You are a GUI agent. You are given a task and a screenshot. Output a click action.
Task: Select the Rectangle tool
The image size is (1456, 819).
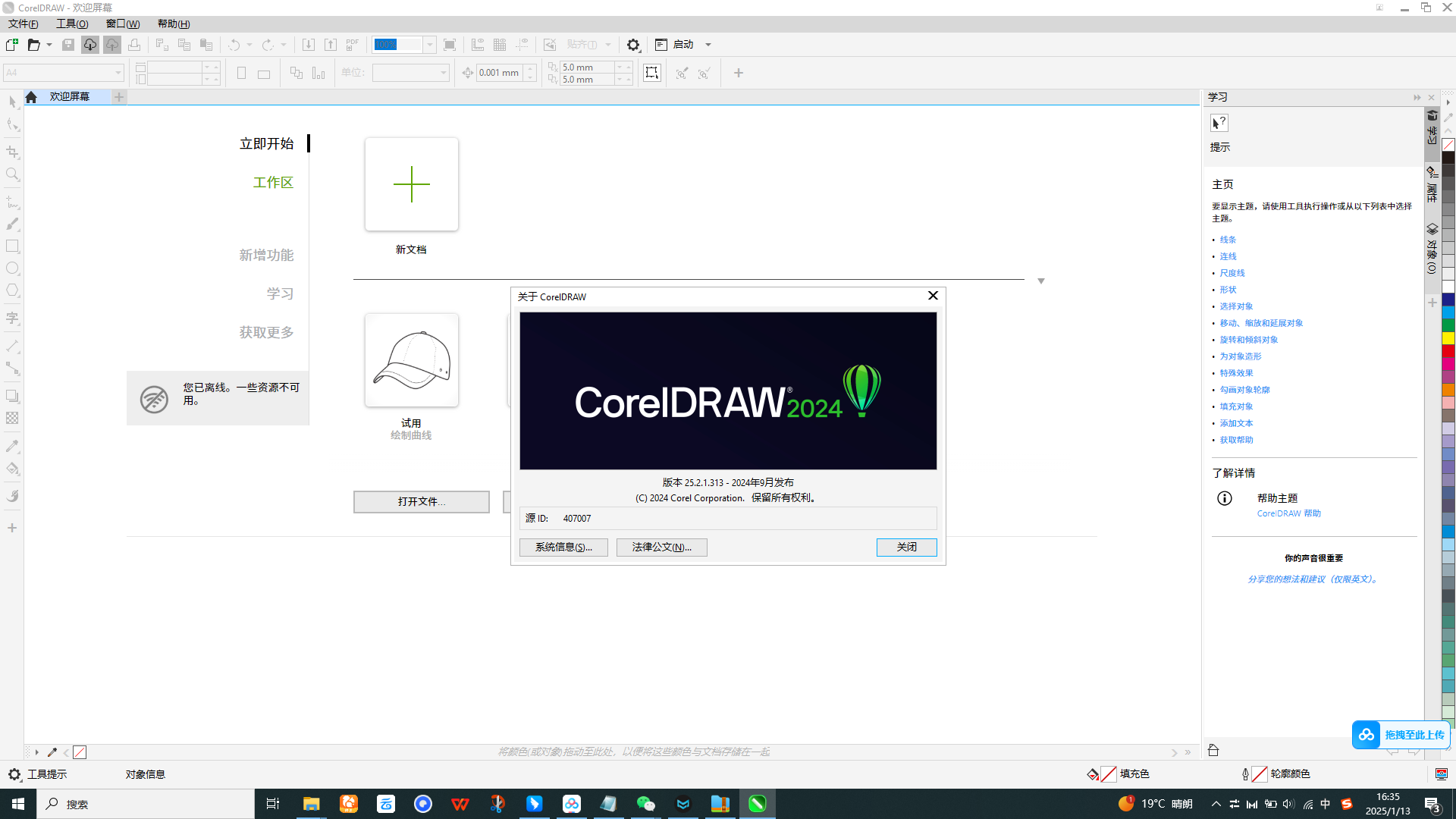pyautogui.click(x=12, y=246)
